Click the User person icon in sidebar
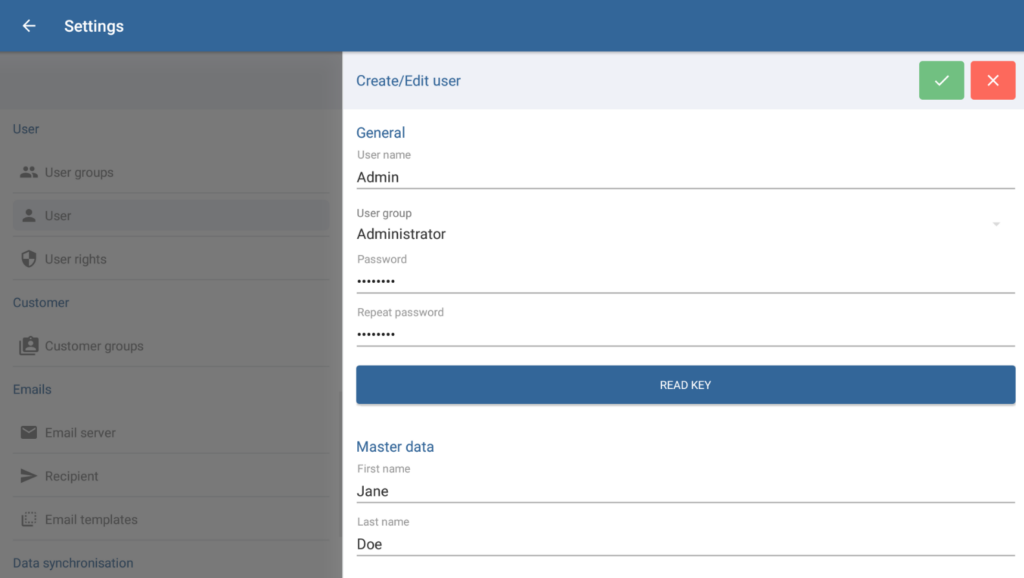 pyautogui.click(x=29, y=215)
